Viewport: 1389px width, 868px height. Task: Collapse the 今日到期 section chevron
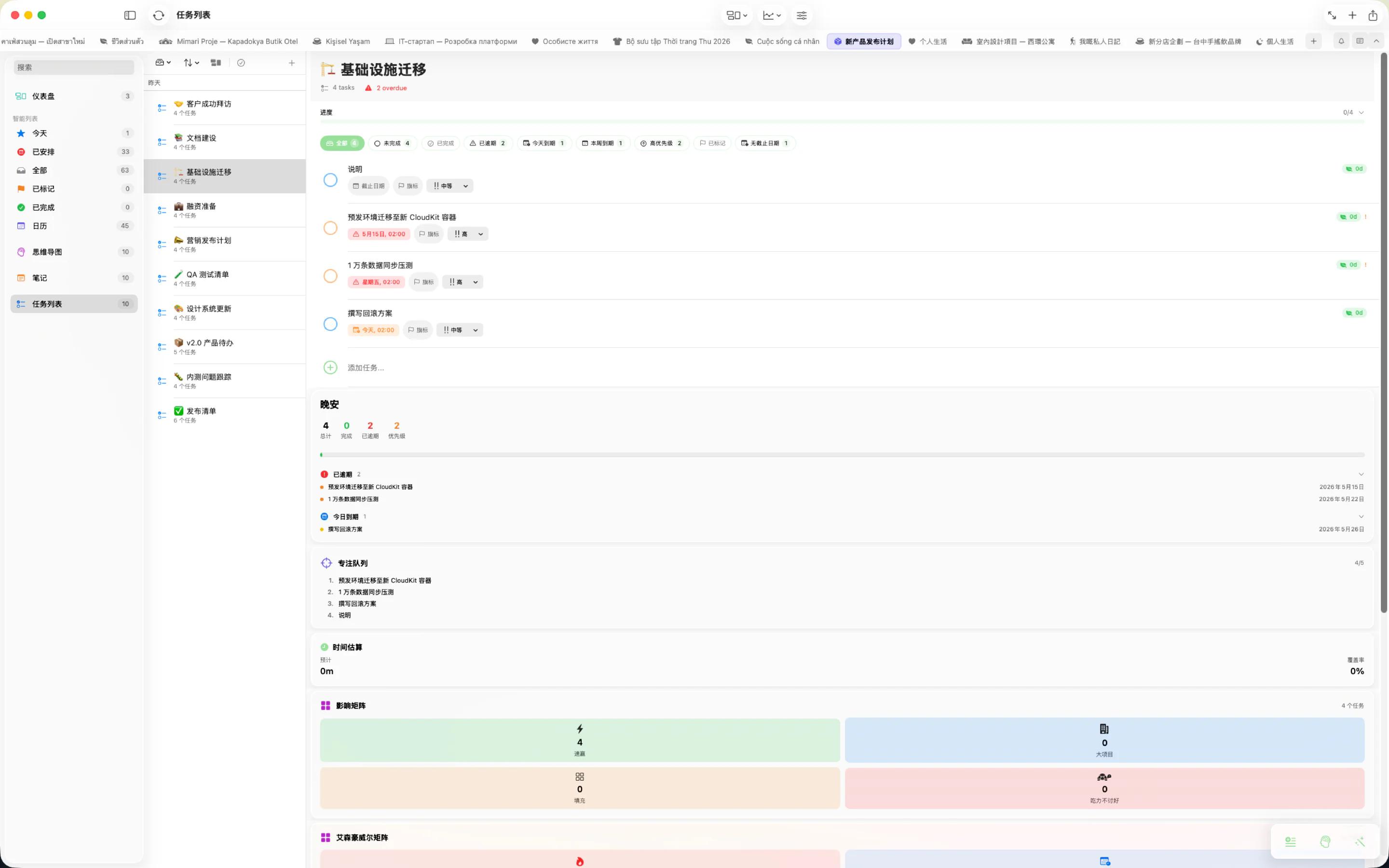pyautogui.click(x=1361, y=516)
